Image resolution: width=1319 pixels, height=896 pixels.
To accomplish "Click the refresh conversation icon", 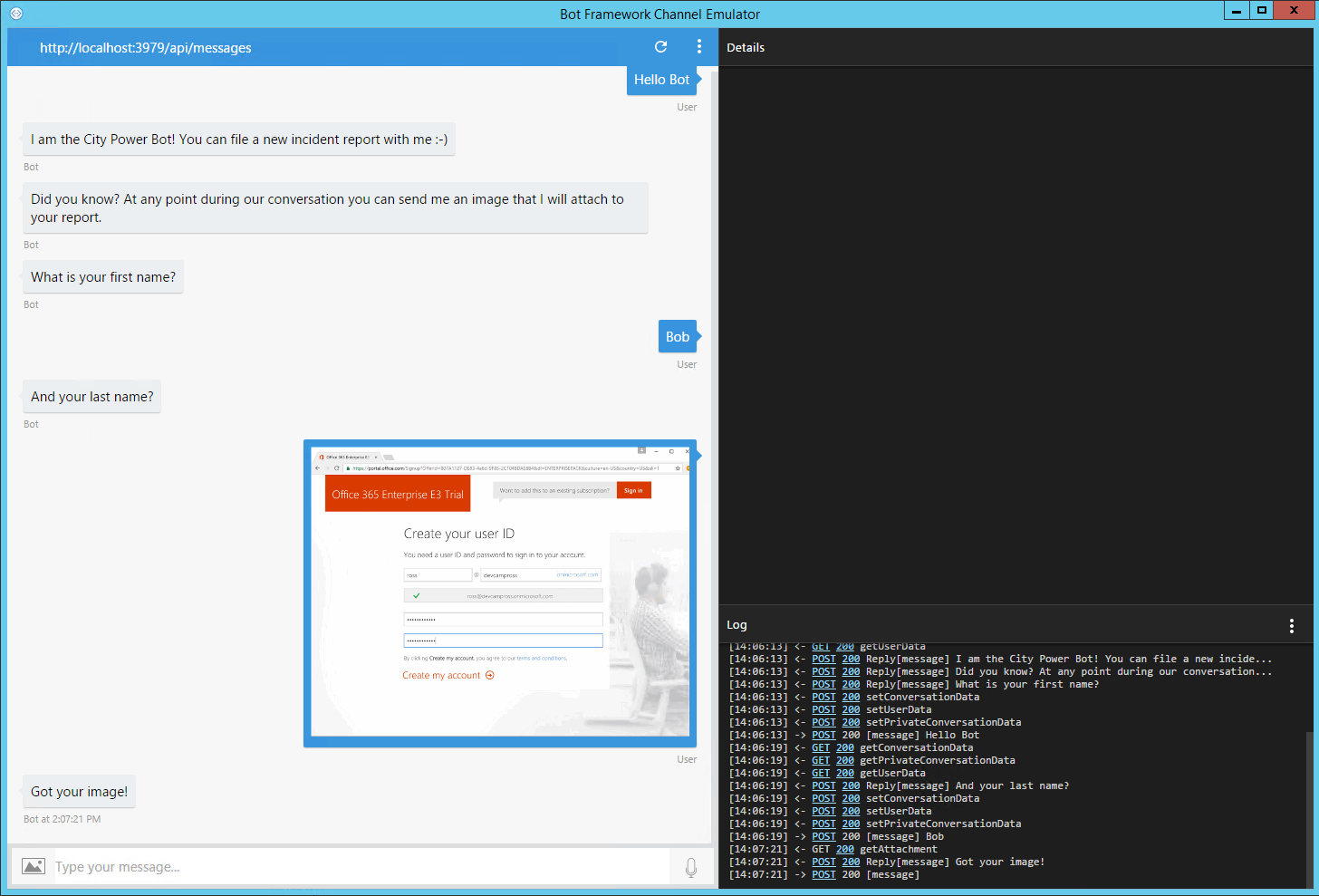I will tap(660, 47).
